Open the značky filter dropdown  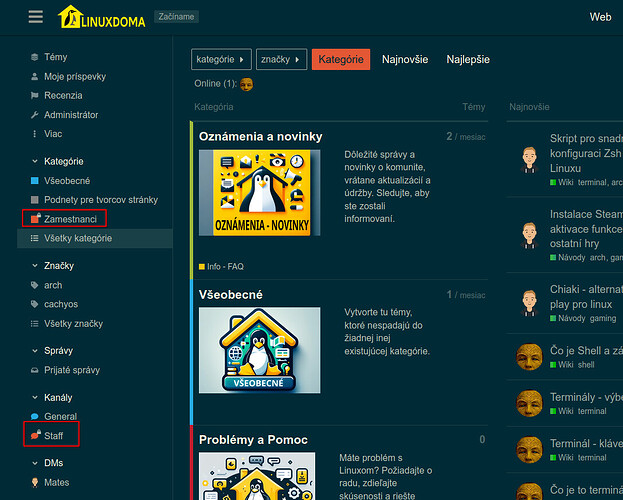[x=281, y=59]
